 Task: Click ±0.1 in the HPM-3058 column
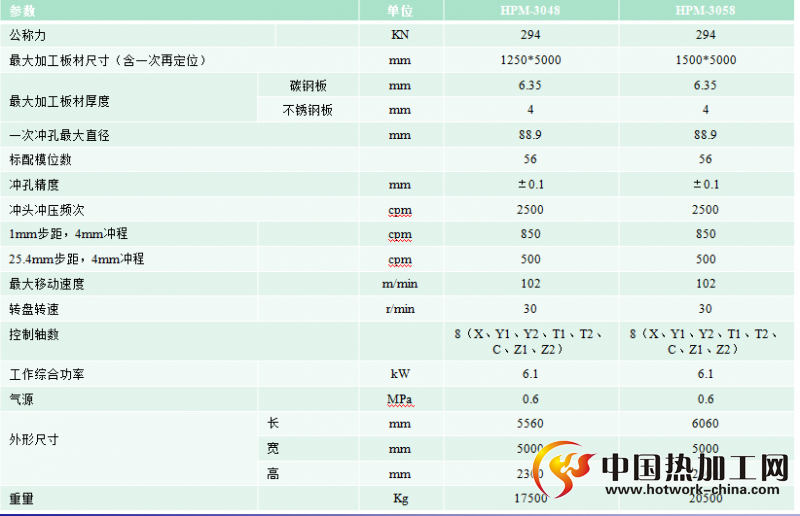coord(706,184)
